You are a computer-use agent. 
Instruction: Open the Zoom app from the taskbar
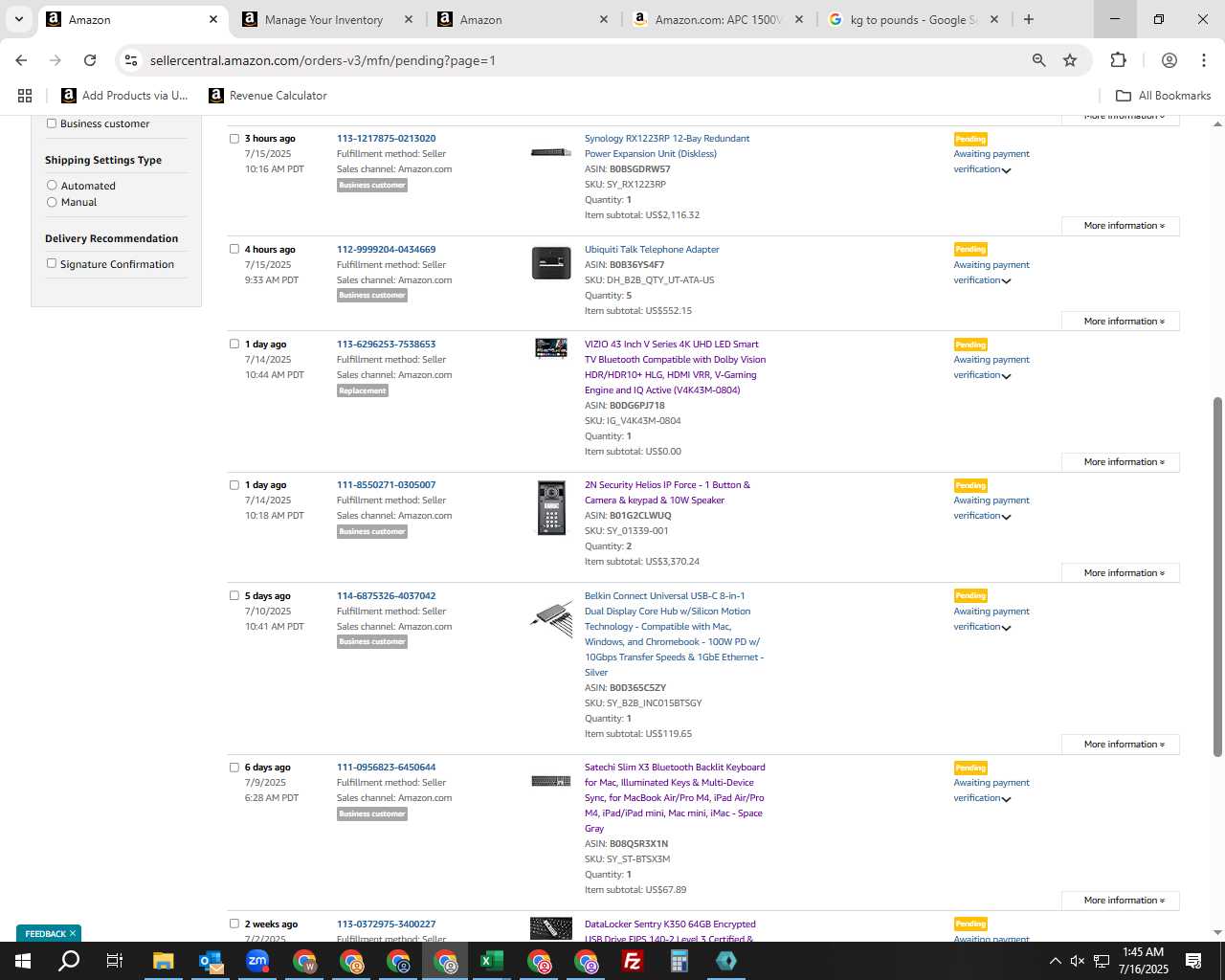tap(257, 961)
